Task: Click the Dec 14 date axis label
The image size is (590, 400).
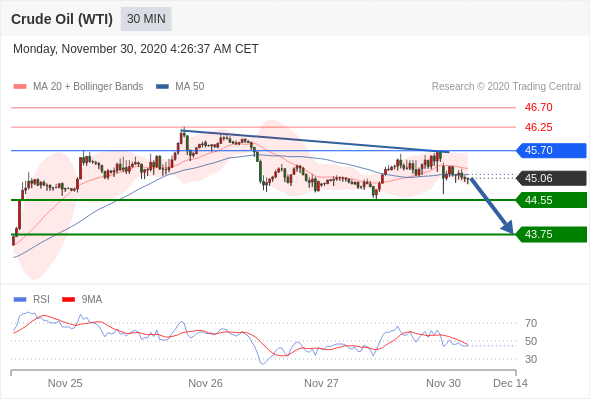Action: [x=510, y=383]
